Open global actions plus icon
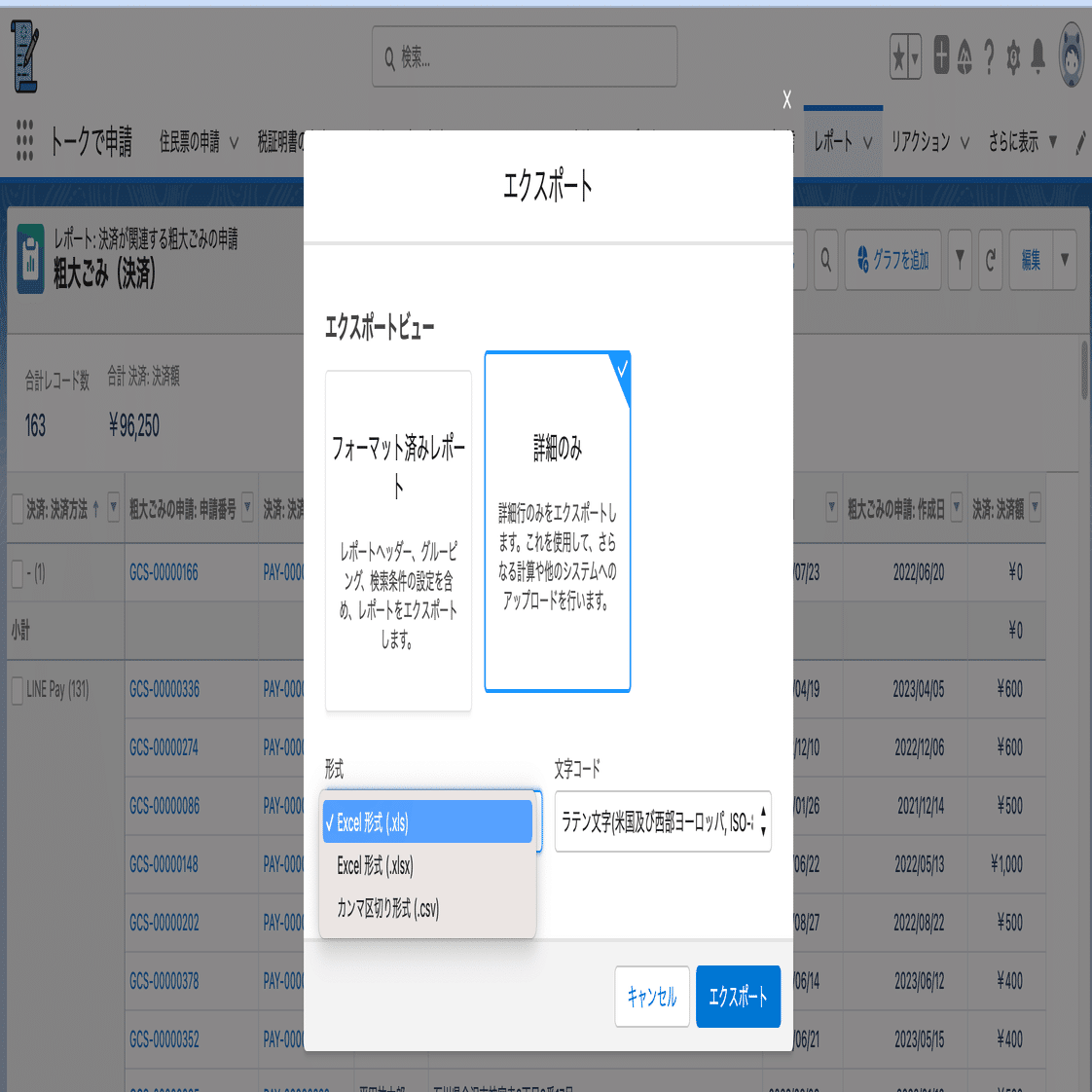Viewport: 1092px width, 1092px height. 941,55
